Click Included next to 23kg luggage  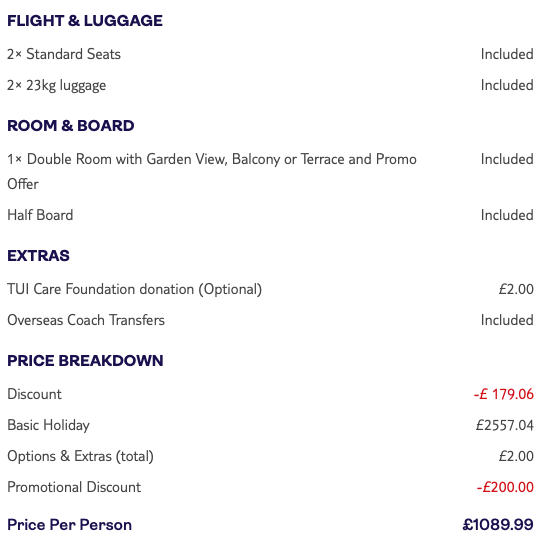click(507, 85)
